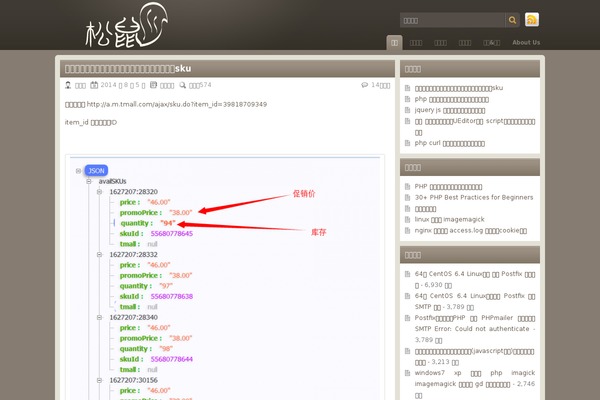This screenshot has width=600, height=400.
Task: Click document icon beside windows7 xp link
Action: coord(408,372)
